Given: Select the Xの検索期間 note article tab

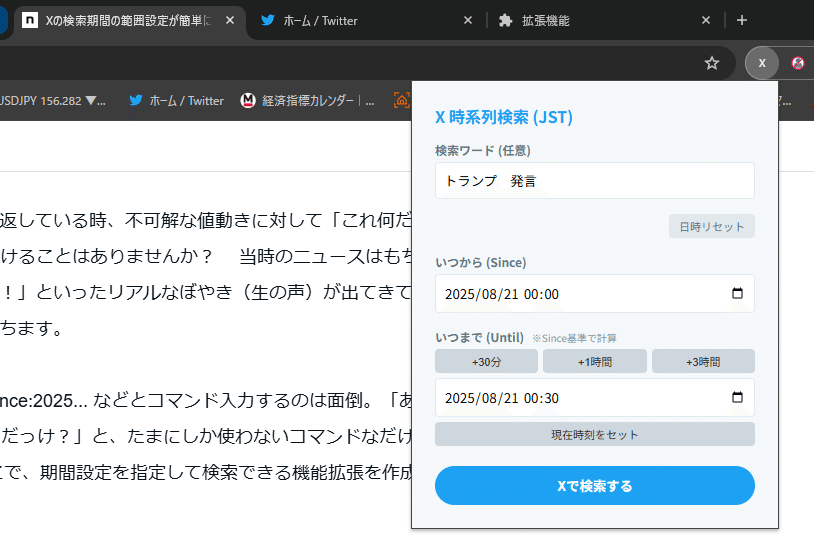Looking at the screenshot, I should tap(130, 20).
